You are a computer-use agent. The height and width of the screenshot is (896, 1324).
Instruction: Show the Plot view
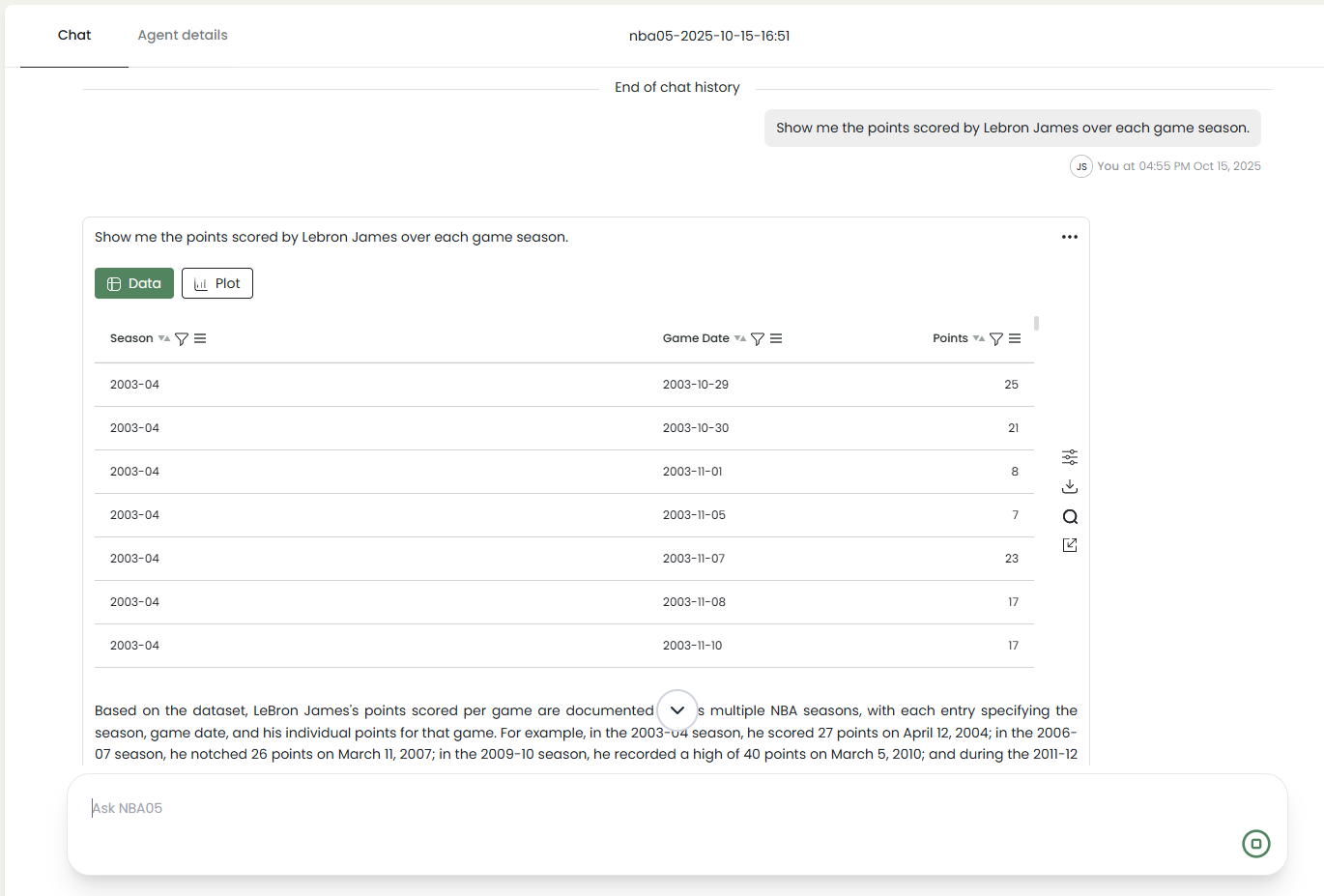point(217,283)
